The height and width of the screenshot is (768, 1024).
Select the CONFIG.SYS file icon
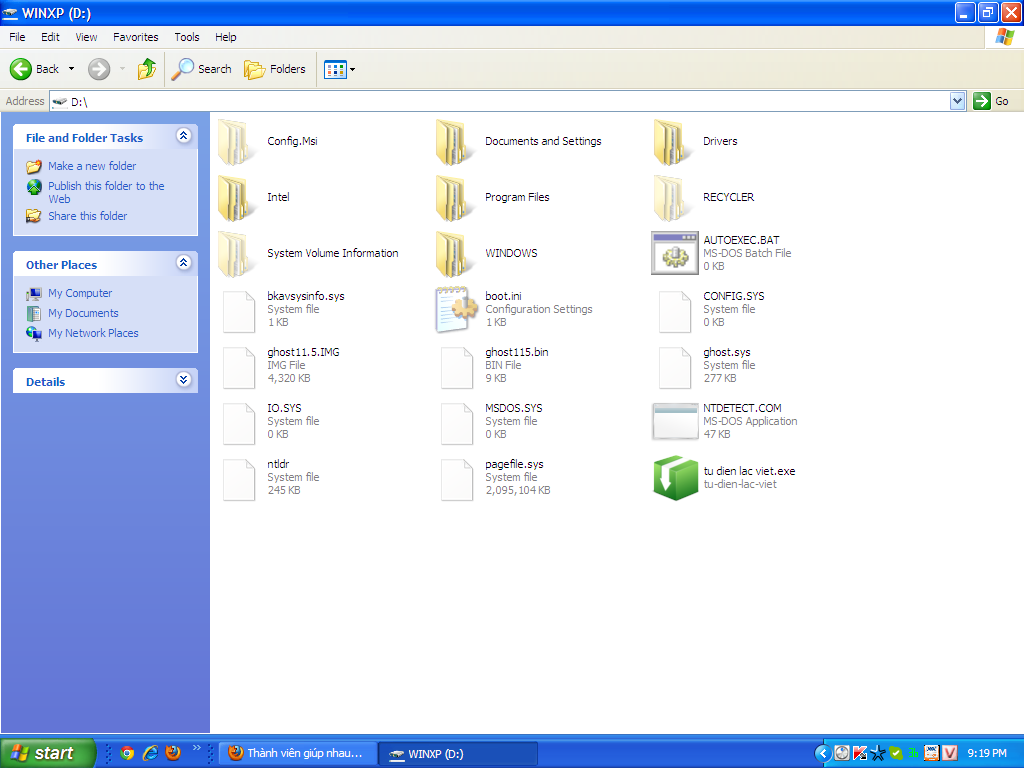pos(675,312)
